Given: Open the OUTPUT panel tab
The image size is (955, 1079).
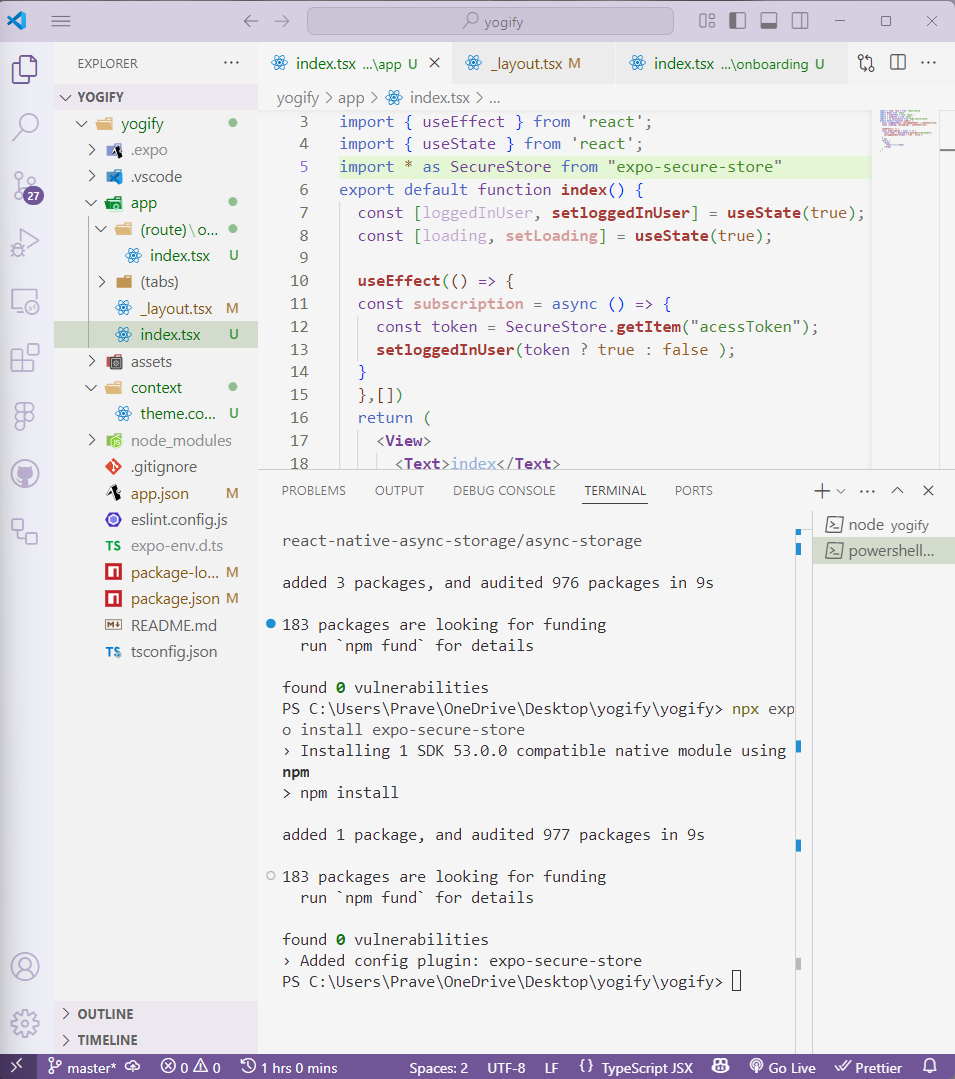Looking at the screenshot, I should (x=399, y=491).
